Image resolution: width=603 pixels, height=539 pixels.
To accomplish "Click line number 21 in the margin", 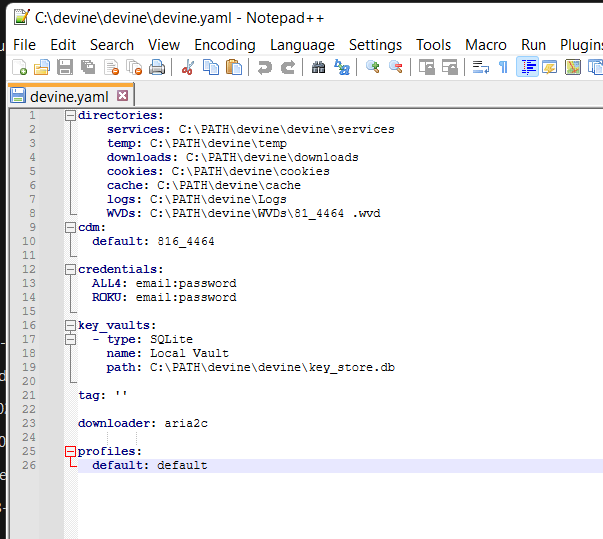I will pyautogui.click(x=30, y=395).
